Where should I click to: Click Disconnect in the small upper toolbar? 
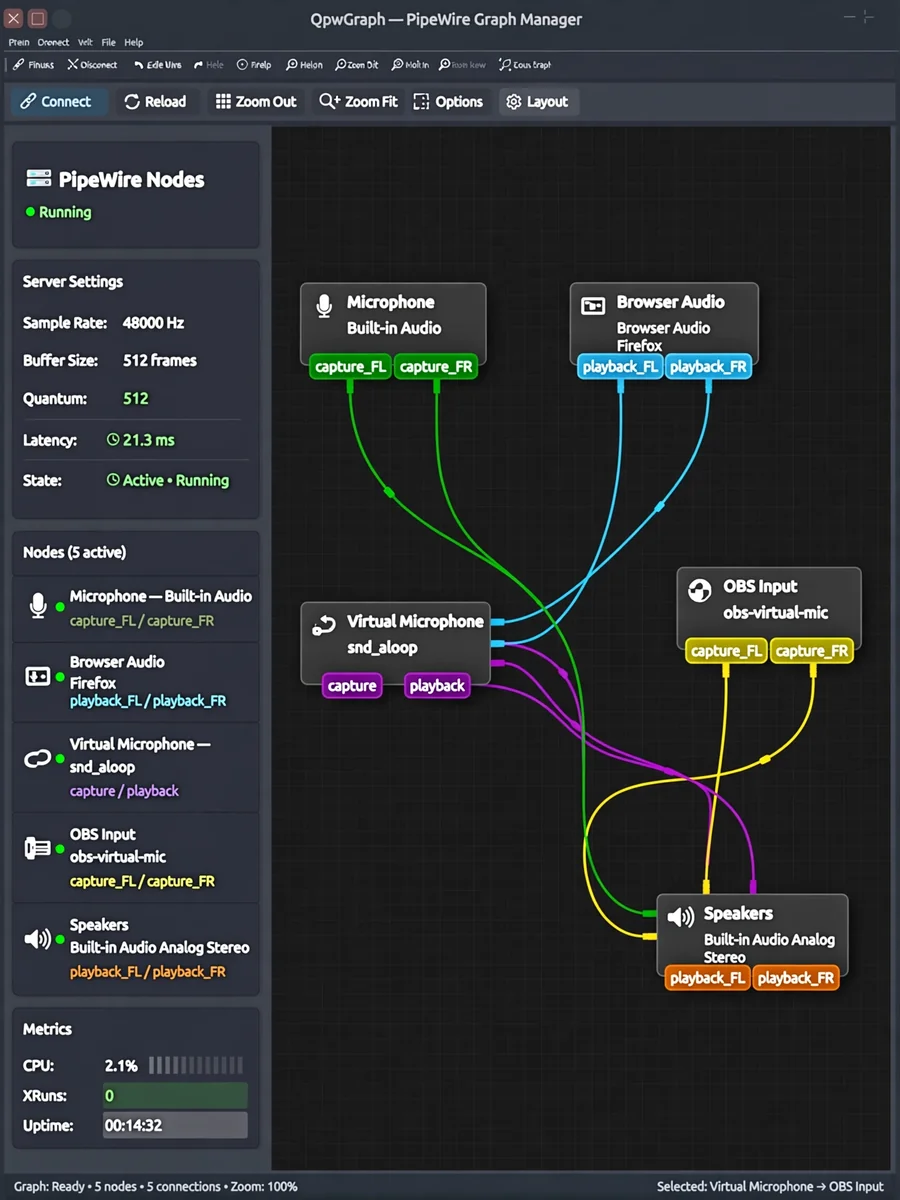[x=92, y=65]
